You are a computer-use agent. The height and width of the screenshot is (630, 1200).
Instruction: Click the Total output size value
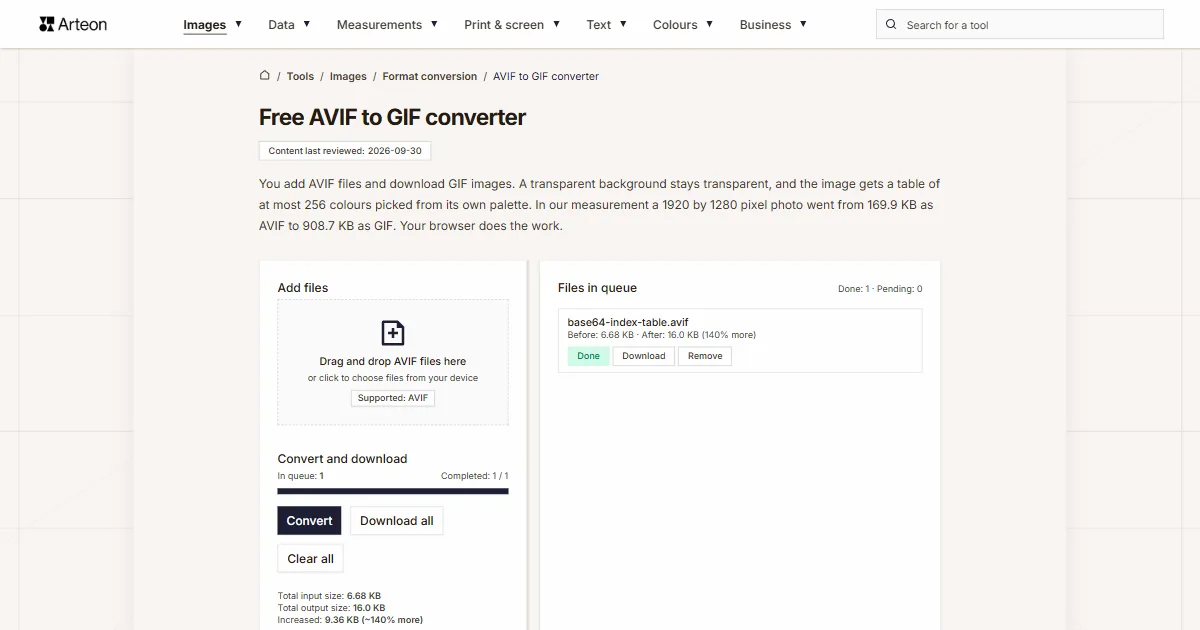[369, 607]
